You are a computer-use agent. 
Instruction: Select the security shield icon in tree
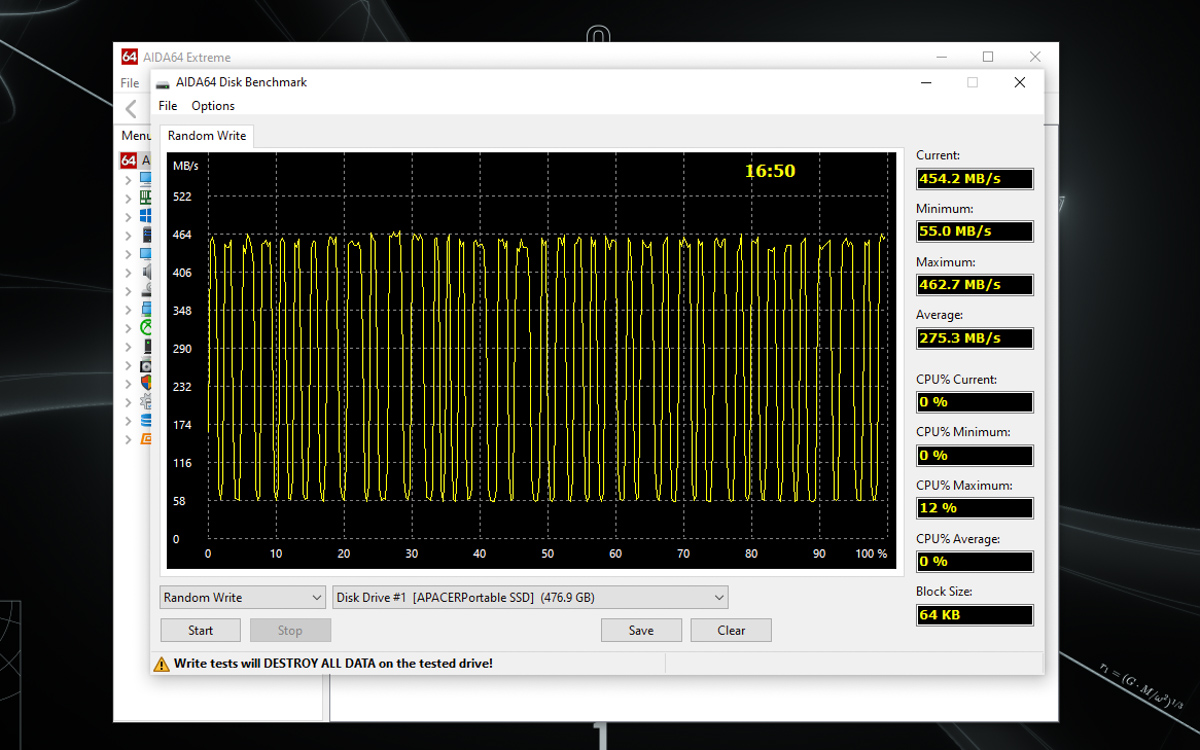(145, 383)
